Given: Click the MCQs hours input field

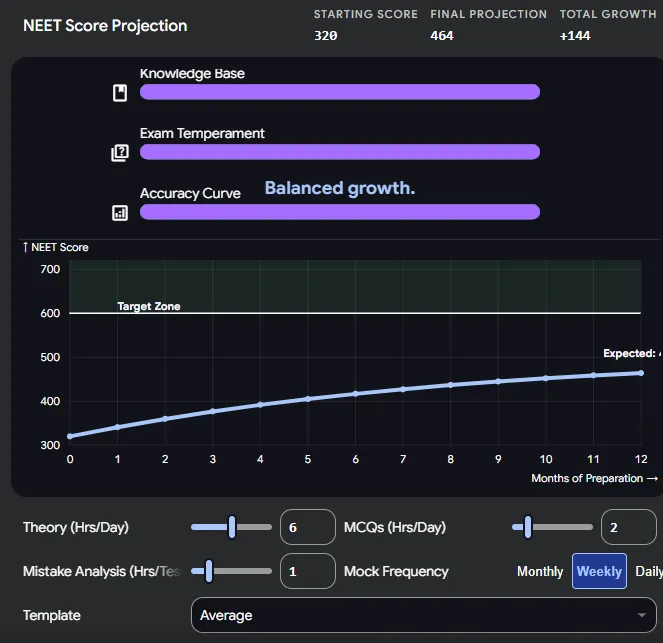Looking at the screenshot, I should coord(629,527).
